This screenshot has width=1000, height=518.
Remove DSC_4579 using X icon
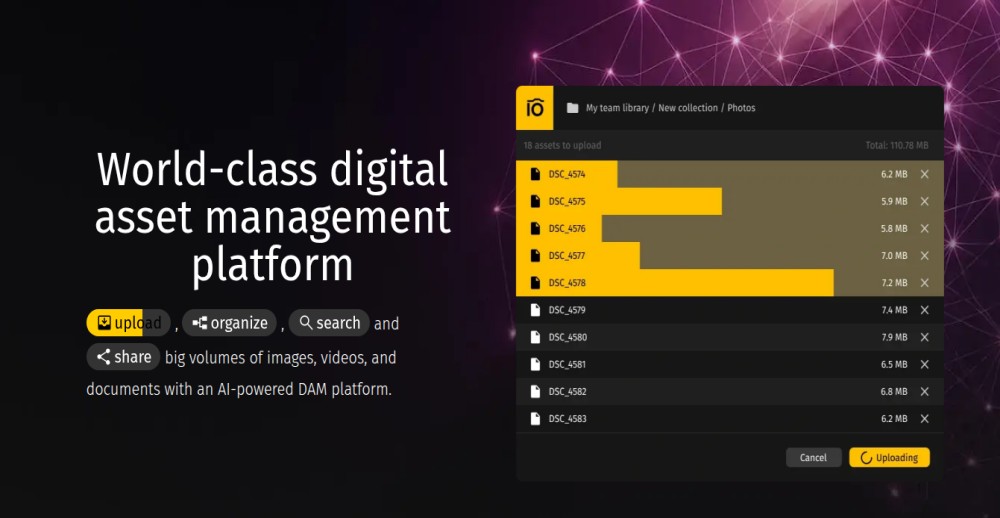(924, 310)
